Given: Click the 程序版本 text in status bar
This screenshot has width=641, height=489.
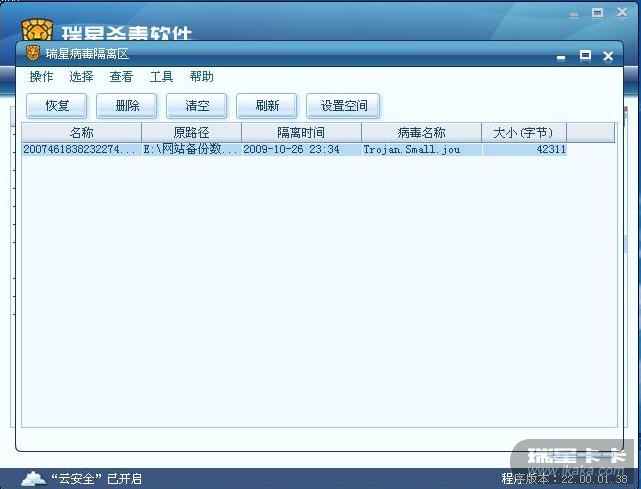Looking at the screenshot, I should (x=565, y=478).
